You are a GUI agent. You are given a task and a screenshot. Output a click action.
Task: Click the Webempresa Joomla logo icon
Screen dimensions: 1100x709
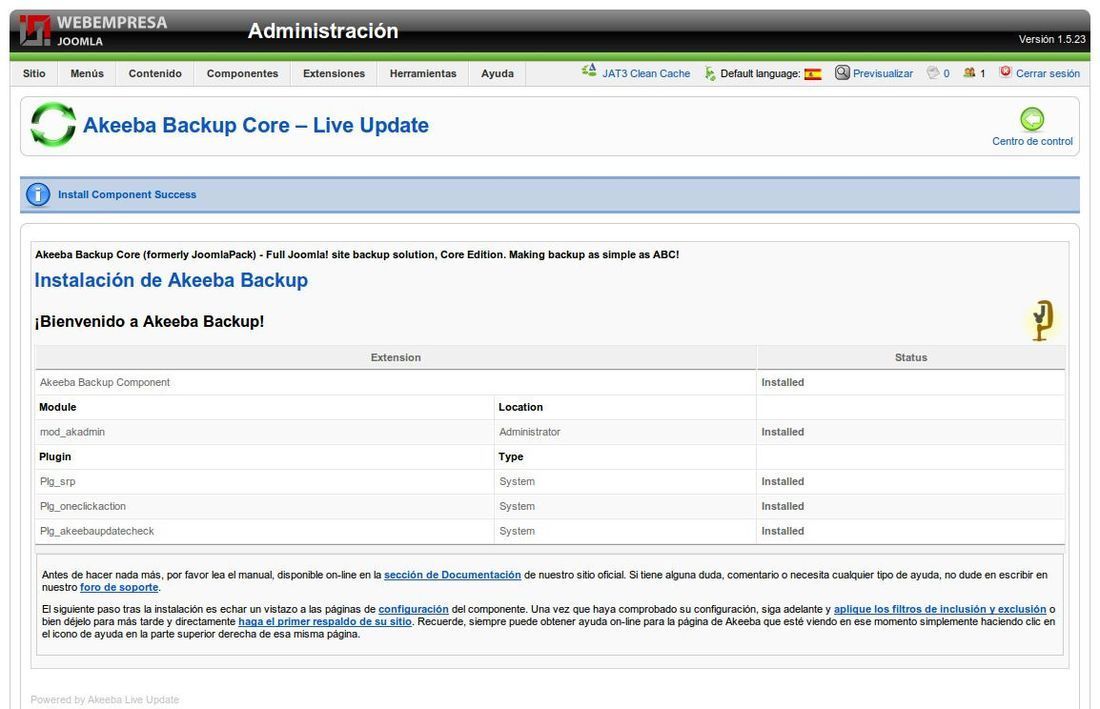coord(34,31)
